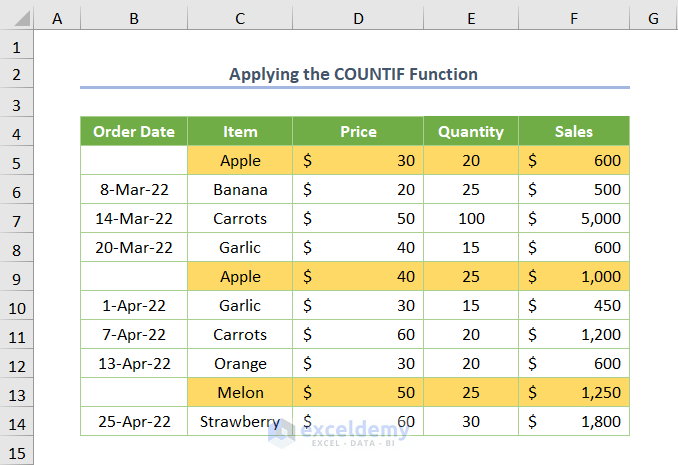Select the '25-Apr-22' date cell
This screenshot has height=465, width=678.
pos(134,421)
